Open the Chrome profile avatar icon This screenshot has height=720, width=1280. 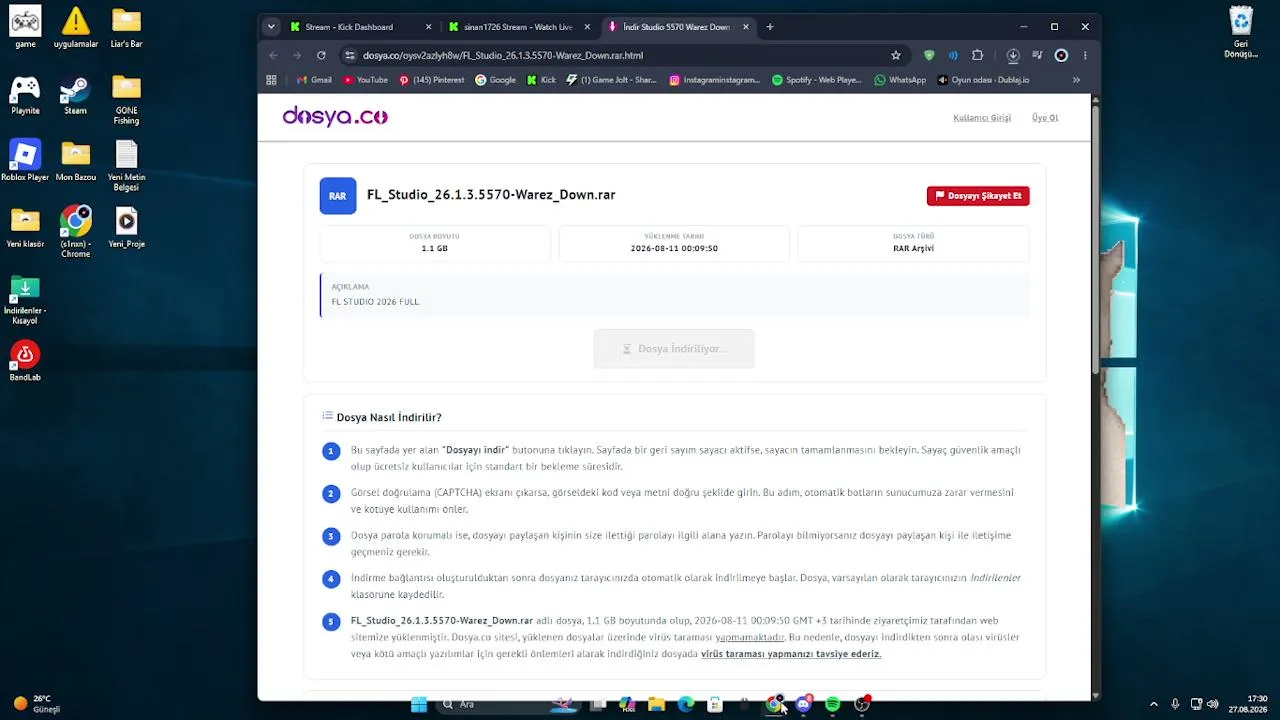[1061, 55]
